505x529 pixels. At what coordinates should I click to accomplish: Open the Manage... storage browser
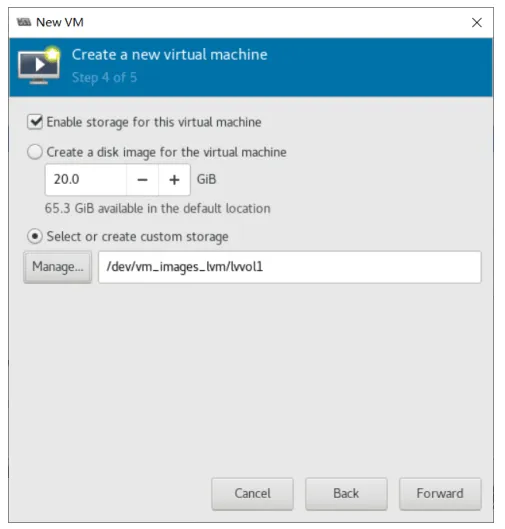pyautogui.click(x=58, y=267)
